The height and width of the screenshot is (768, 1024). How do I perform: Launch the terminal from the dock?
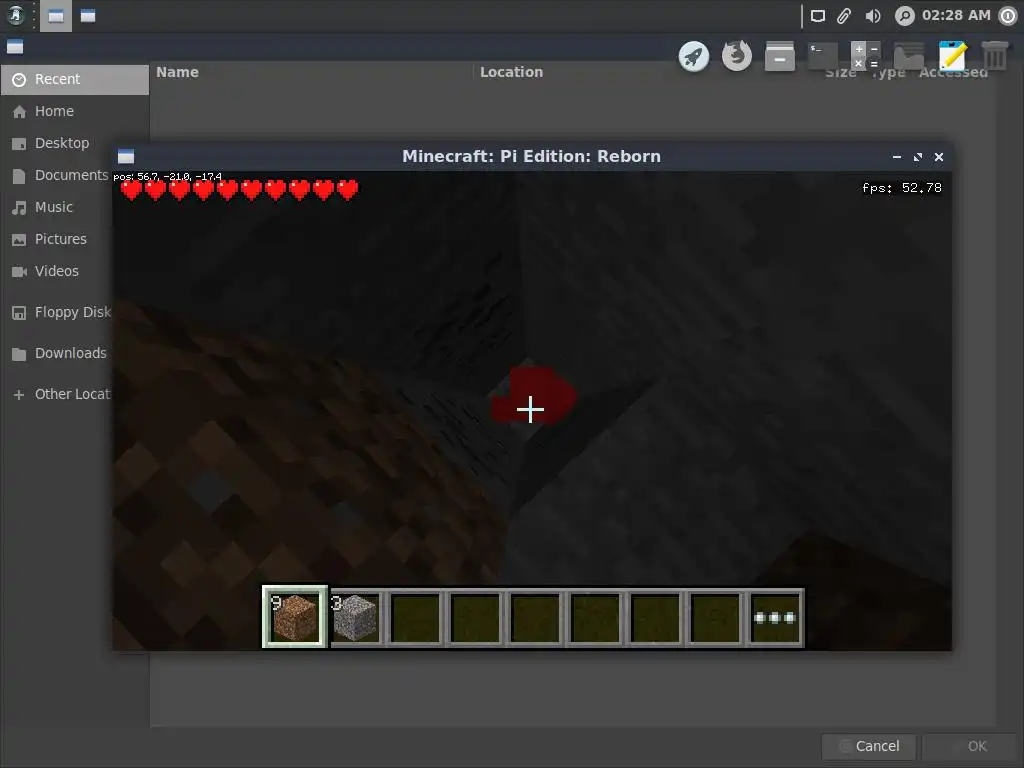click(x=823, y=56)
